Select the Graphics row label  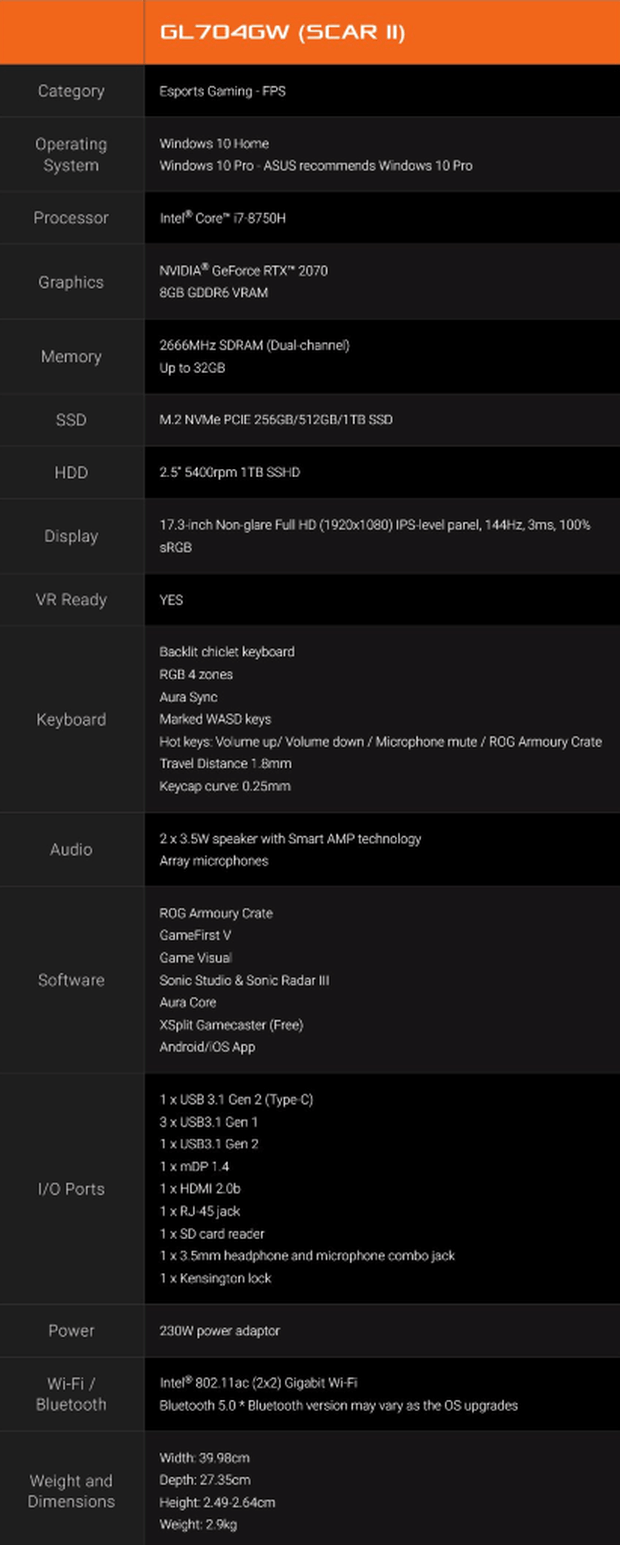tap(71, 282)
